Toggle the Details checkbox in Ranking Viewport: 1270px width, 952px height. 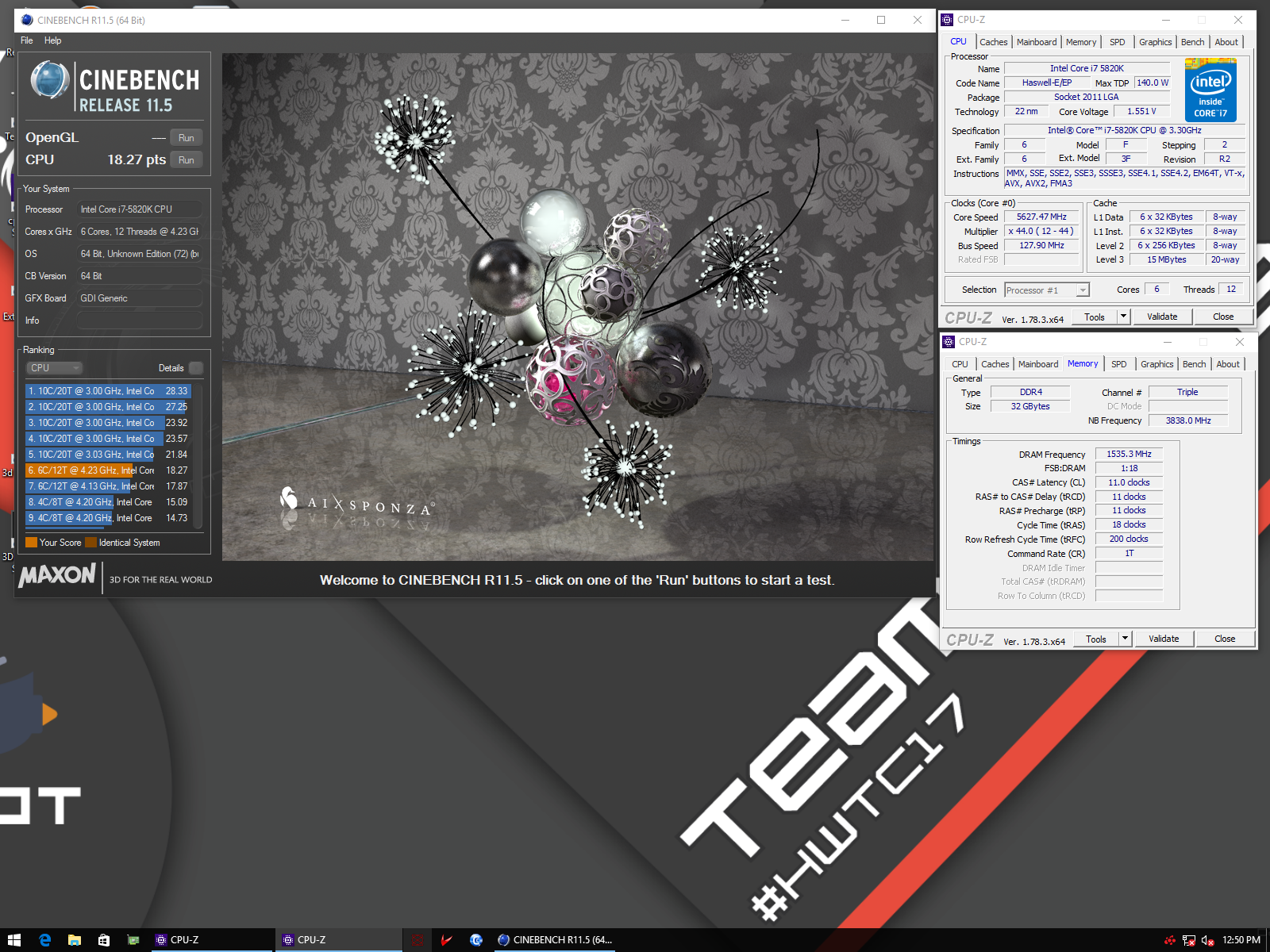coord(196,368)
